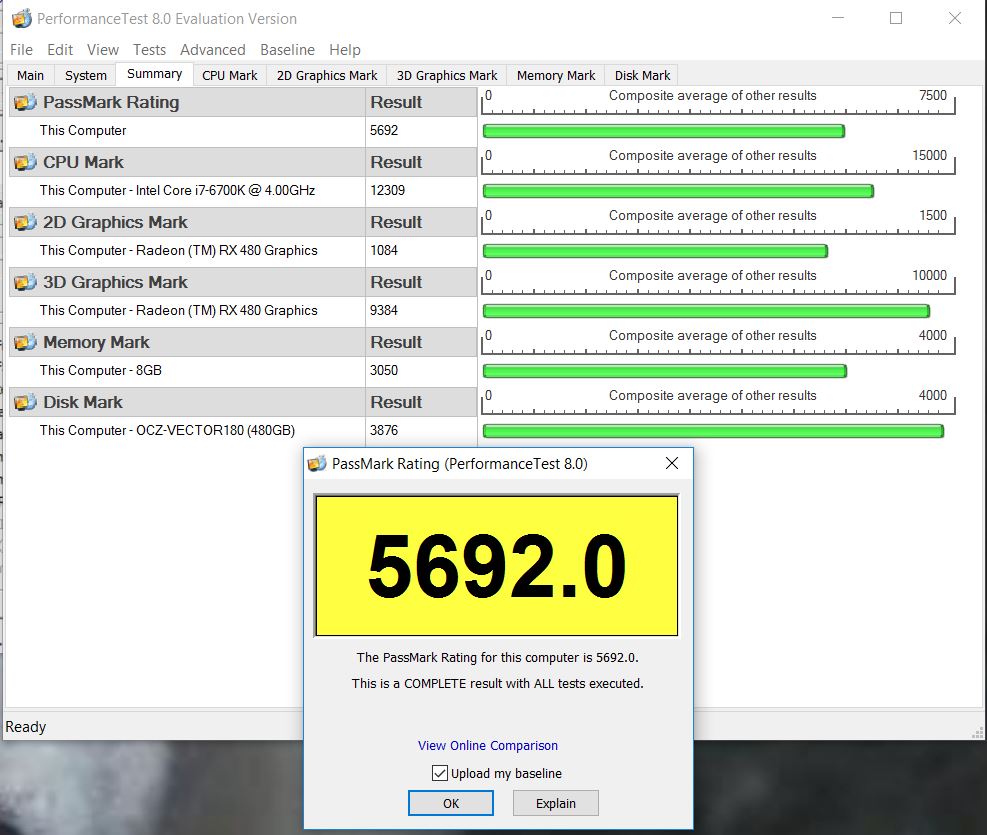The width and height of the screenshot is (987, 835).
Task: Click the Disk Mark section icon
Action: tap(25, 402)
